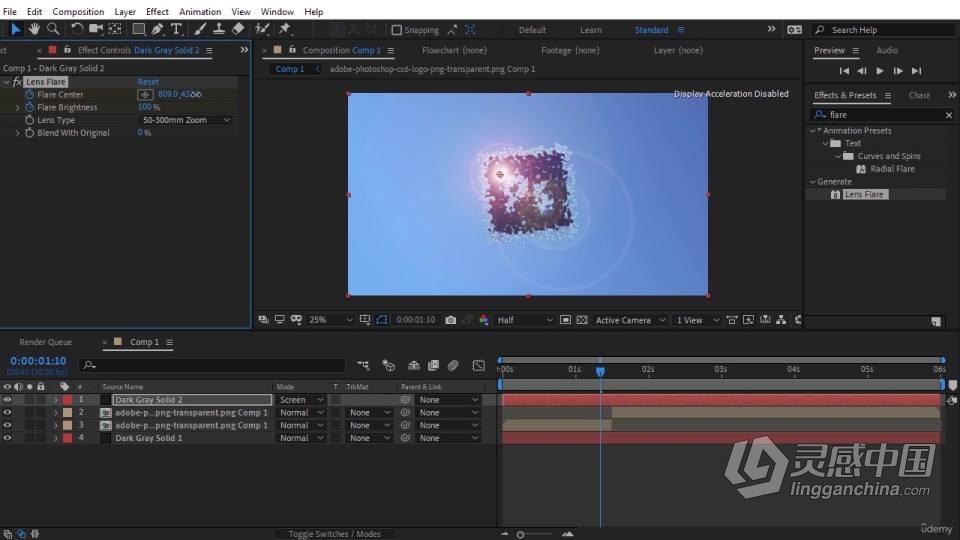Open Screen blend mode dropdown
The image size is (960, 540).
coord(301,400)
